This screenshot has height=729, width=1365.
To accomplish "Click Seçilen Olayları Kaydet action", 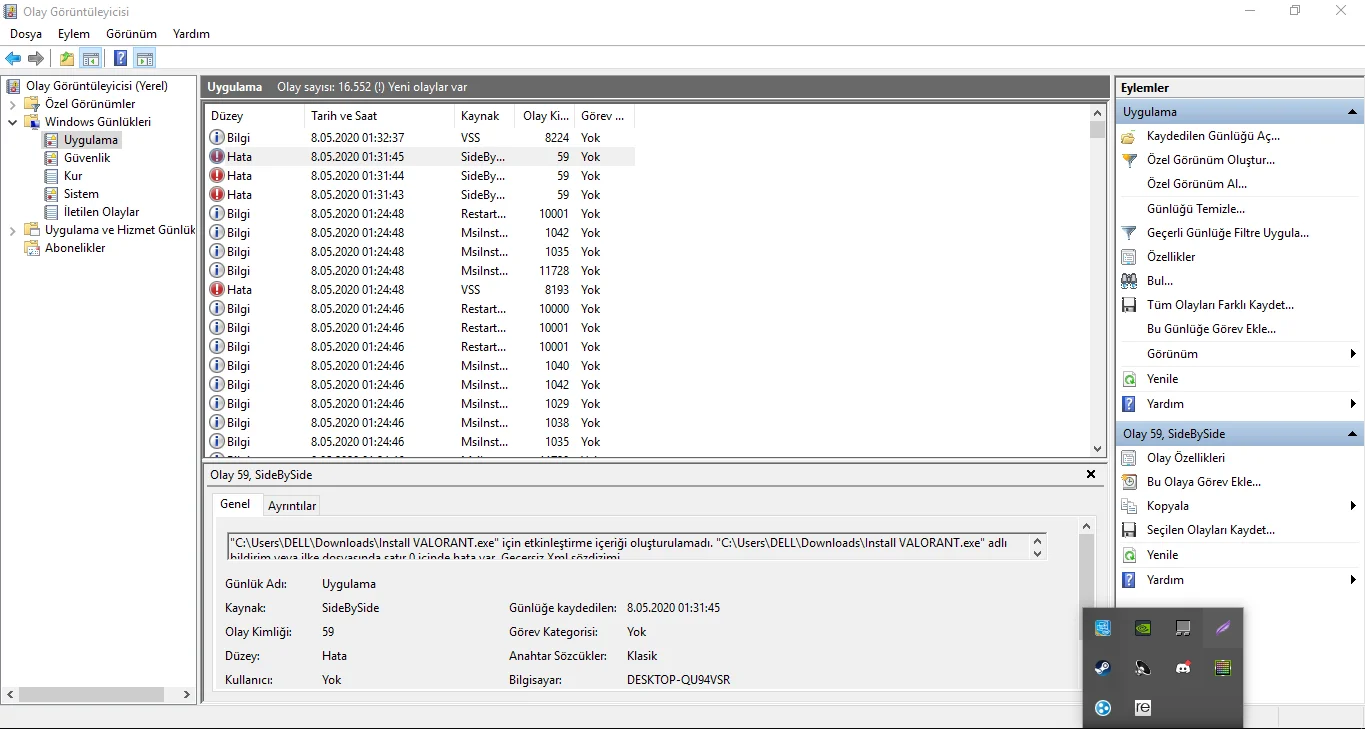I will (1211, 530).
